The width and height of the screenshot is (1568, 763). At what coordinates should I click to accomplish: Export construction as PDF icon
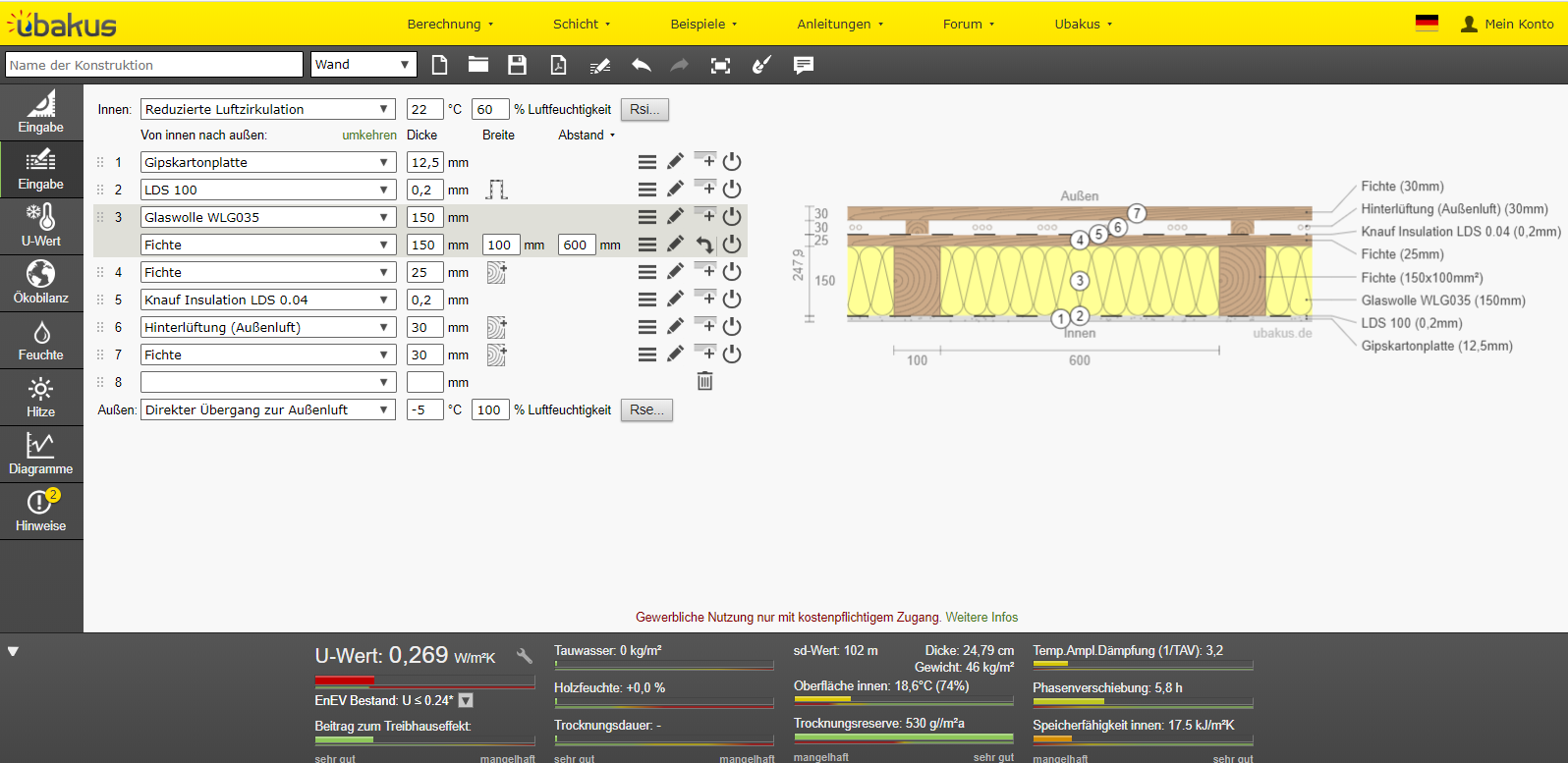558,65
